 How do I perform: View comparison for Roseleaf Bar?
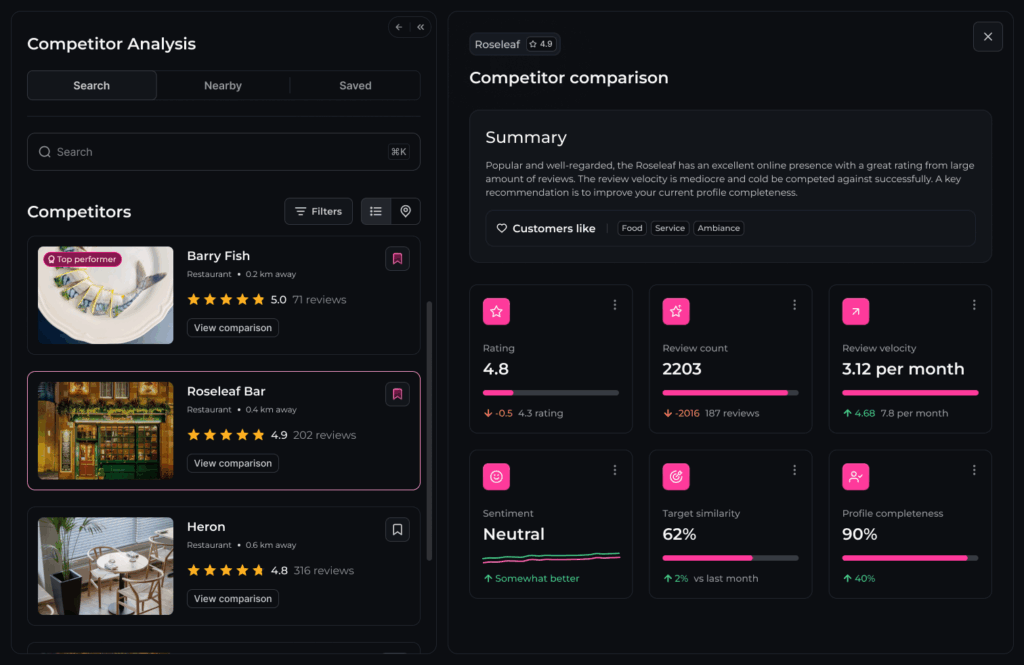(x=232, y=463)
